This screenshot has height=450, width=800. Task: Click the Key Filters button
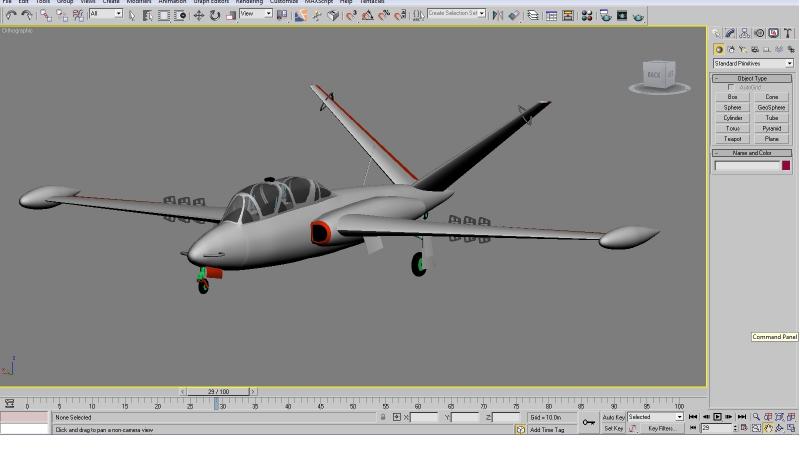coord(661,429)
